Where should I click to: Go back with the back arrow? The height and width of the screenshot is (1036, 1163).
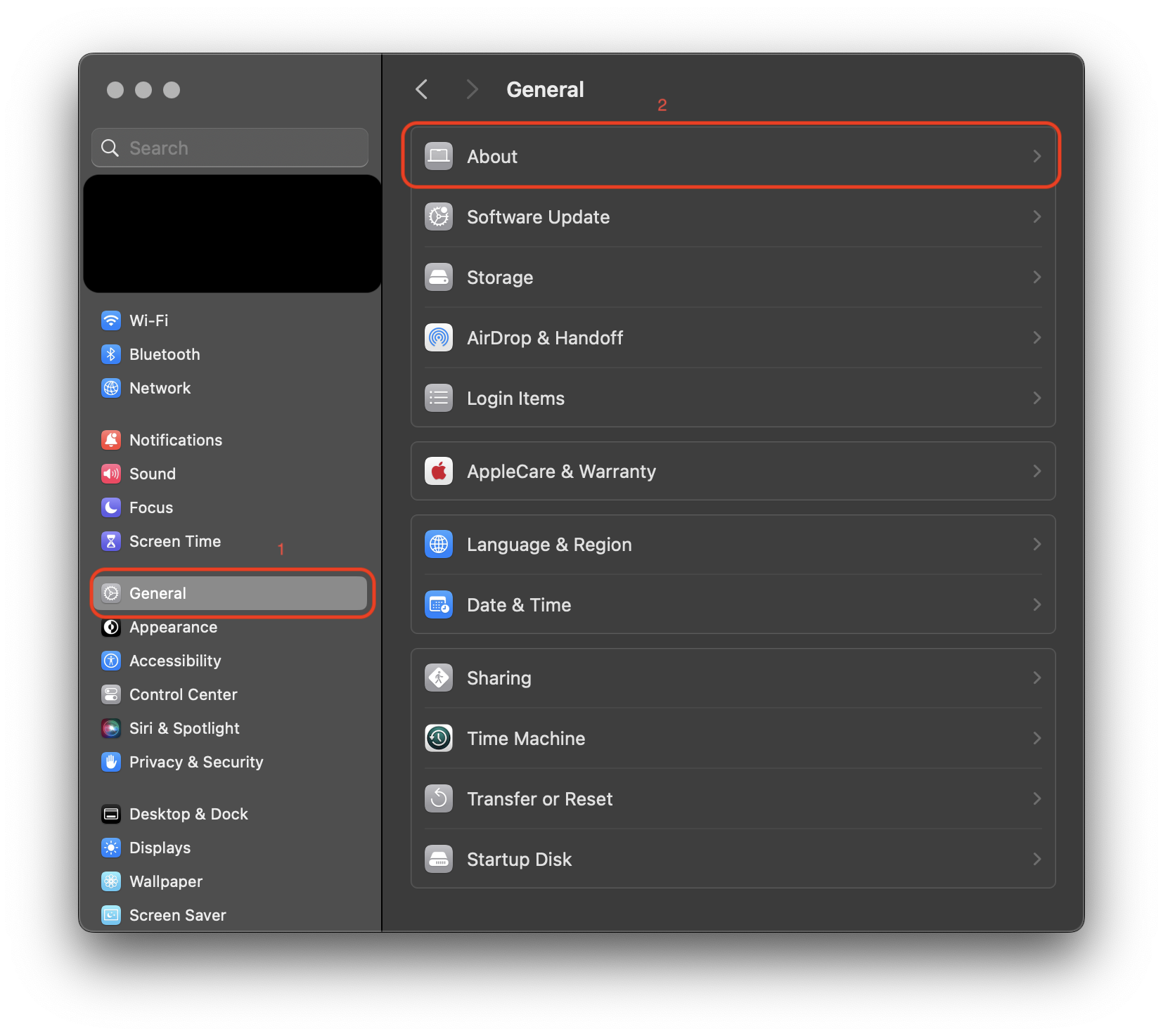[x=422, y=89]
